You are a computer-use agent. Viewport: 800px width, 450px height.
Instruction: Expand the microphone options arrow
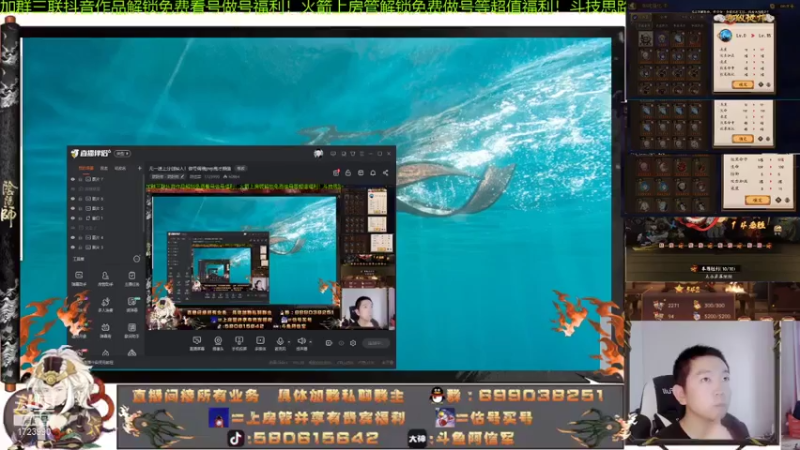(x=289, y=342)
